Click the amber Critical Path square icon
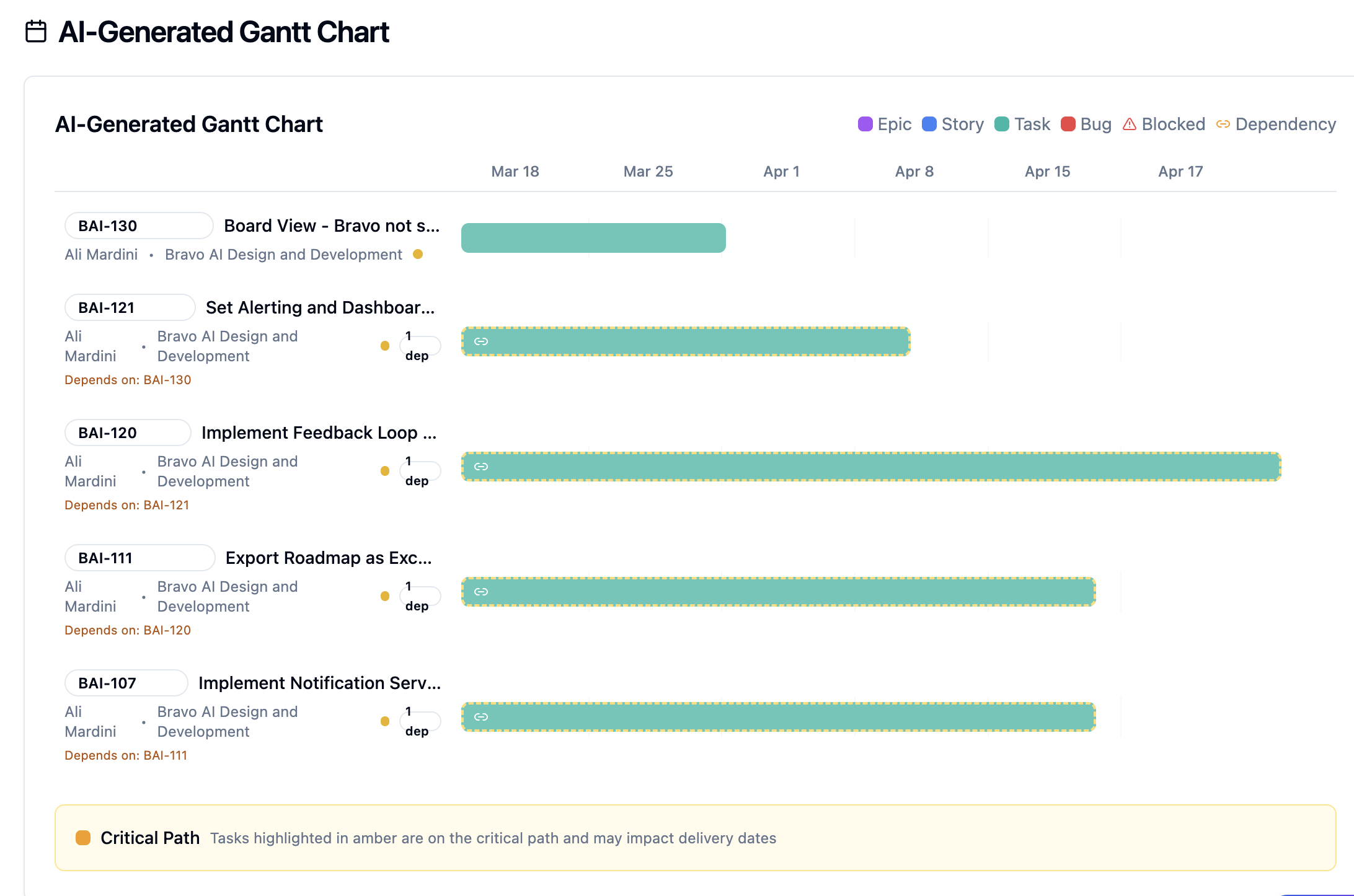1354x896 pixels. pos(83,838)
